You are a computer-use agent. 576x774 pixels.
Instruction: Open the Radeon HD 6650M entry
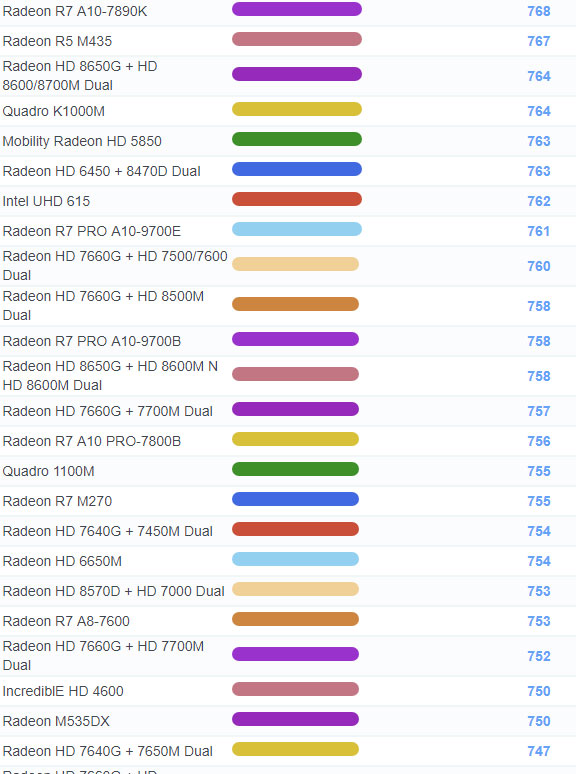pos(62,561)
